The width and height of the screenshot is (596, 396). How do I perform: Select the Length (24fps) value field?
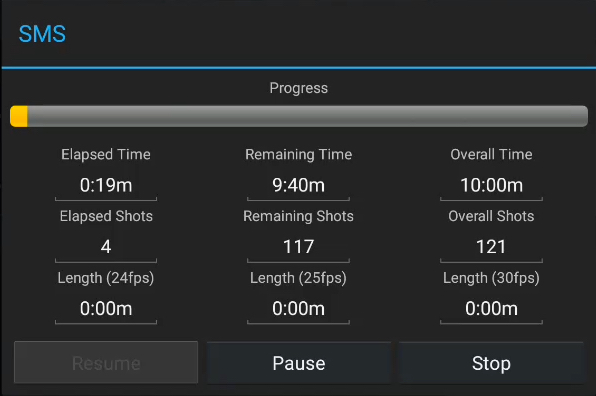click(x=106, y=309)
